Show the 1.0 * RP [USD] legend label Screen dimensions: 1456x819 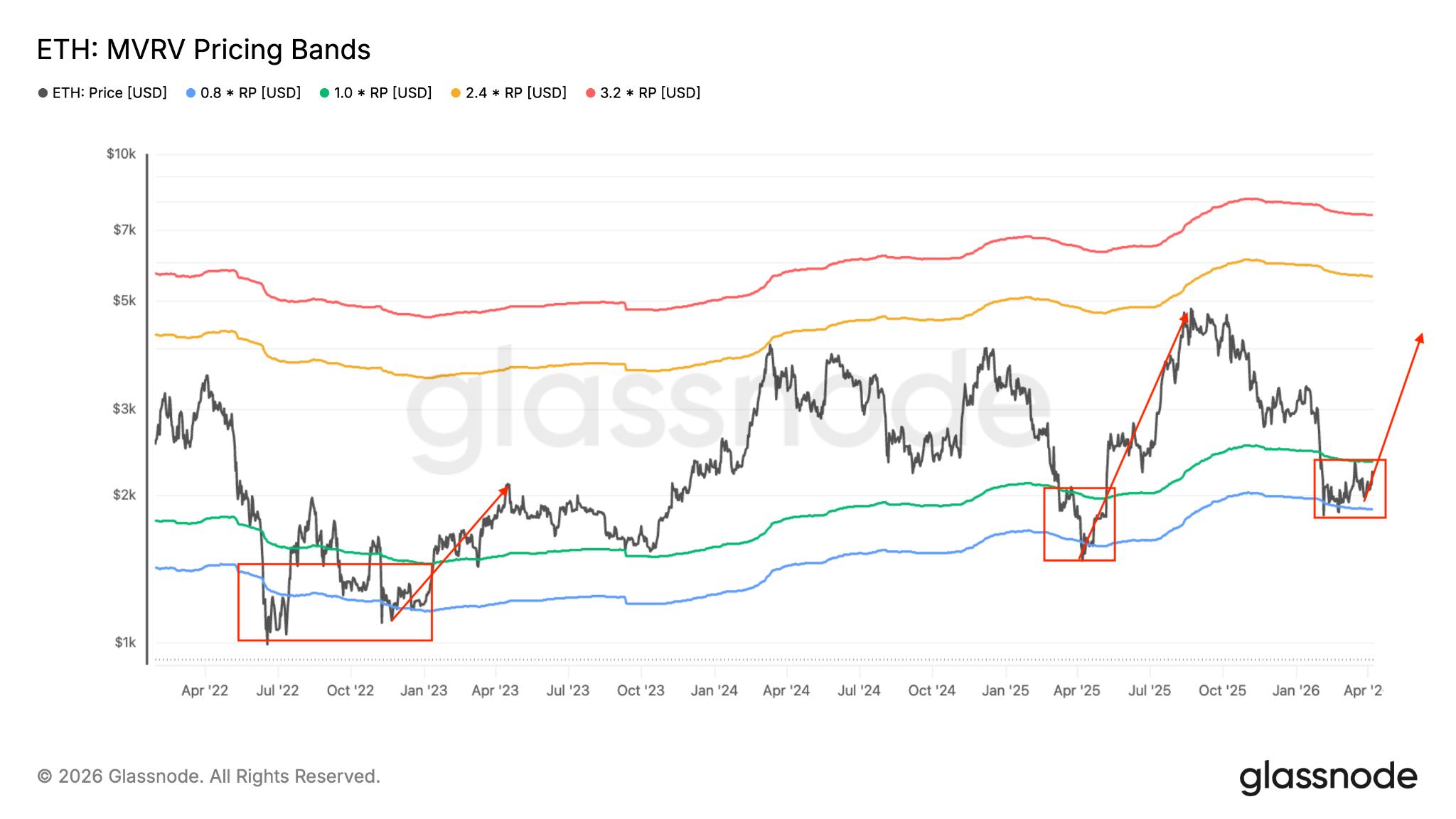(382, 93)
